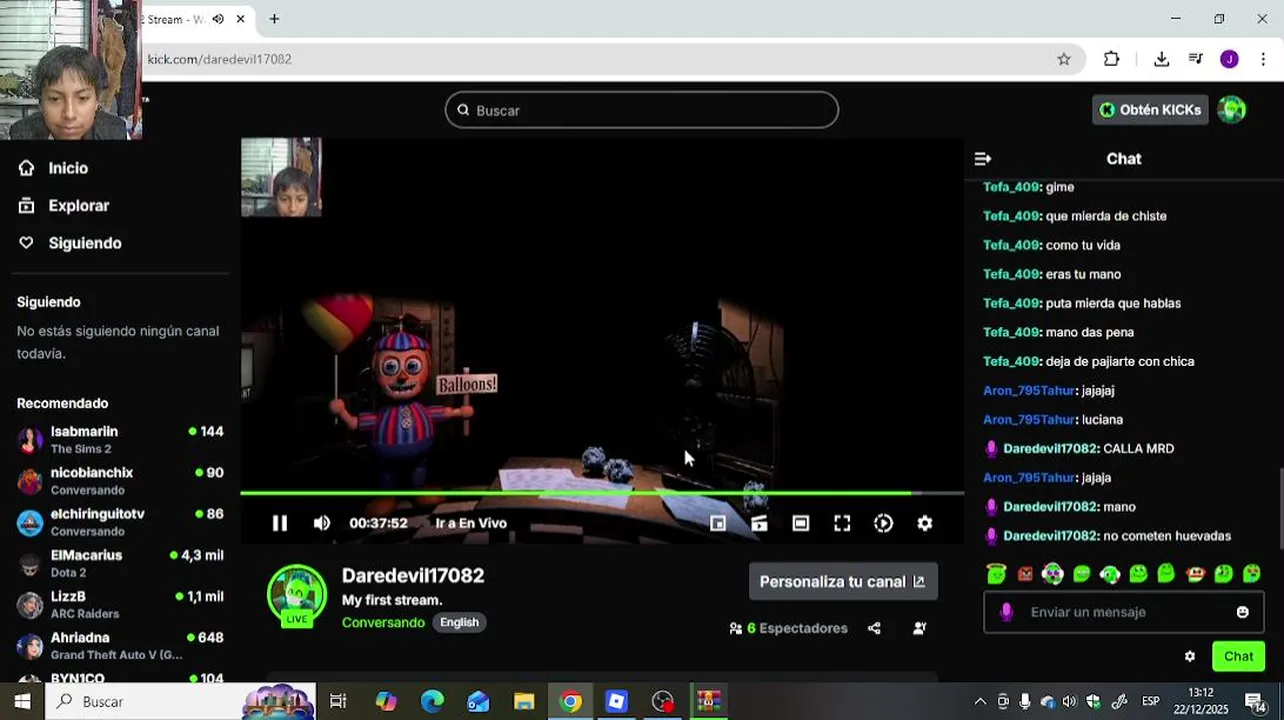Screen dimensions: 1284x720
Task: Open Microsoft Edge from taskbar
Action: coord(432,702)
